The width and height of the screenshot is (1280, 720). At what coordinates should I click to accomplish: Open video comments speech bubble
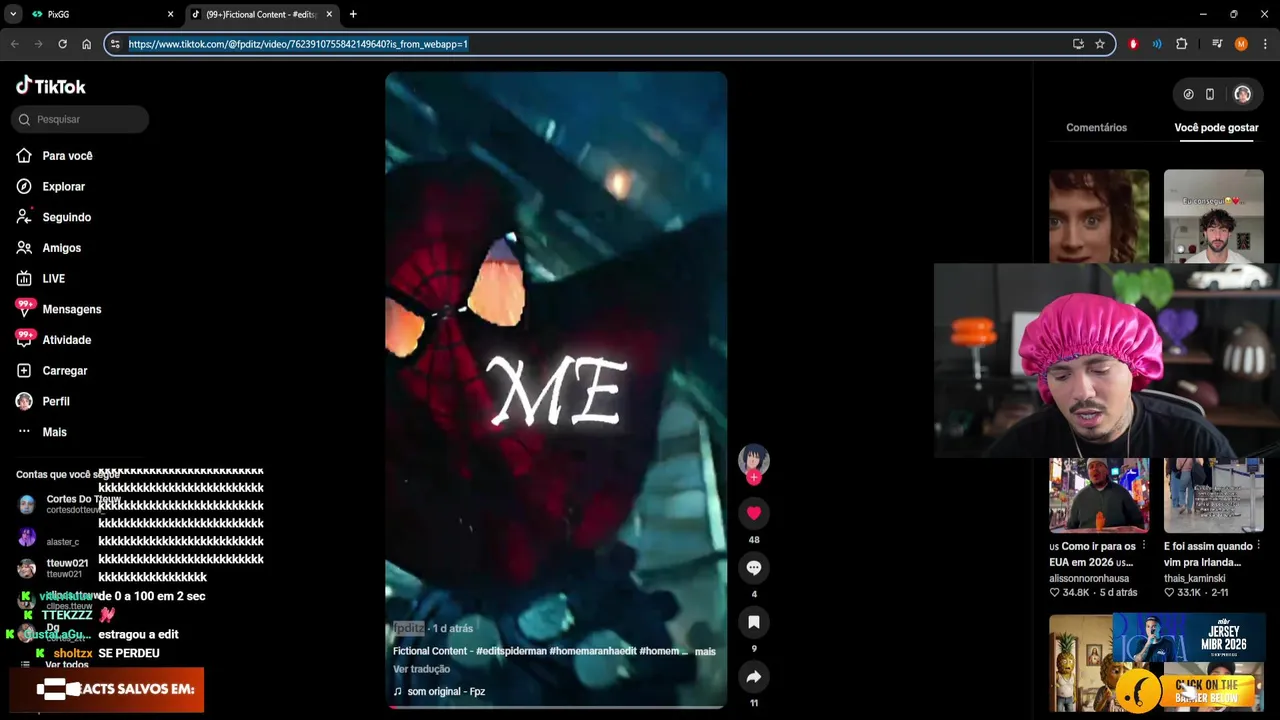pyautogui.click(x=754, y=568)
